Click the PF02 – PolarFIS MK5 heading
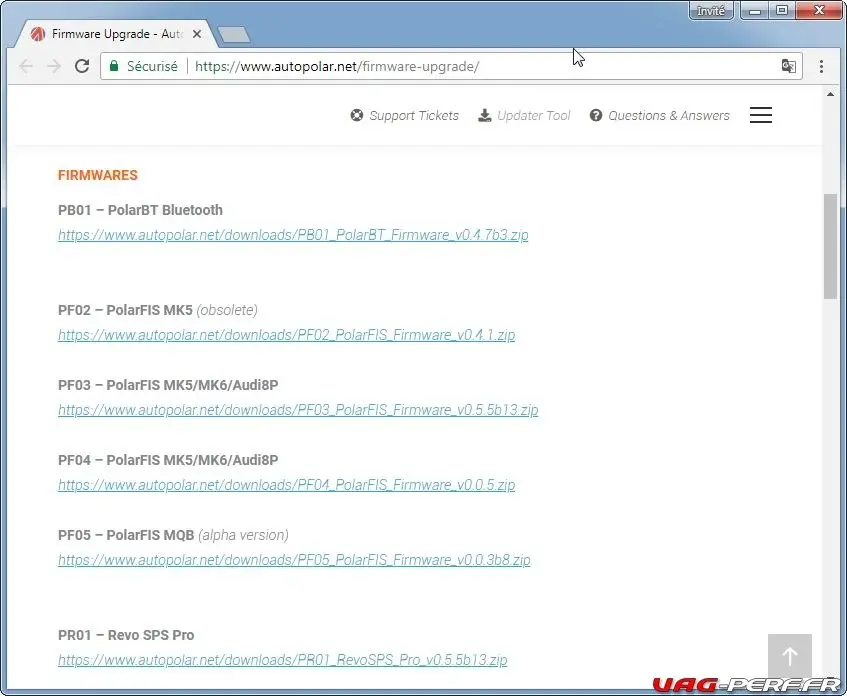 [125, 310]
